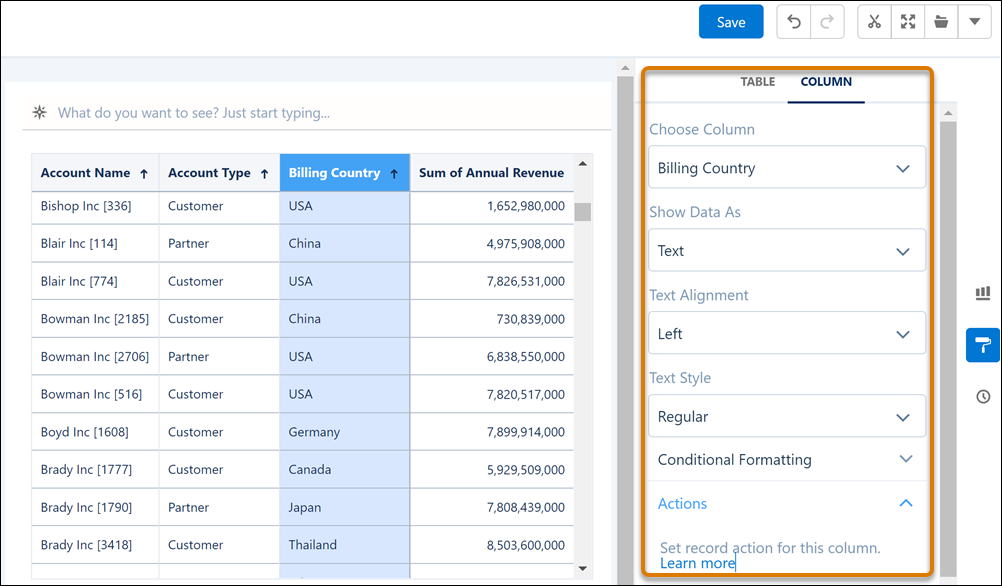Open the Choose Column dropdown
The width and height of the screenshot is (1002, 586).
pos(786,168)
